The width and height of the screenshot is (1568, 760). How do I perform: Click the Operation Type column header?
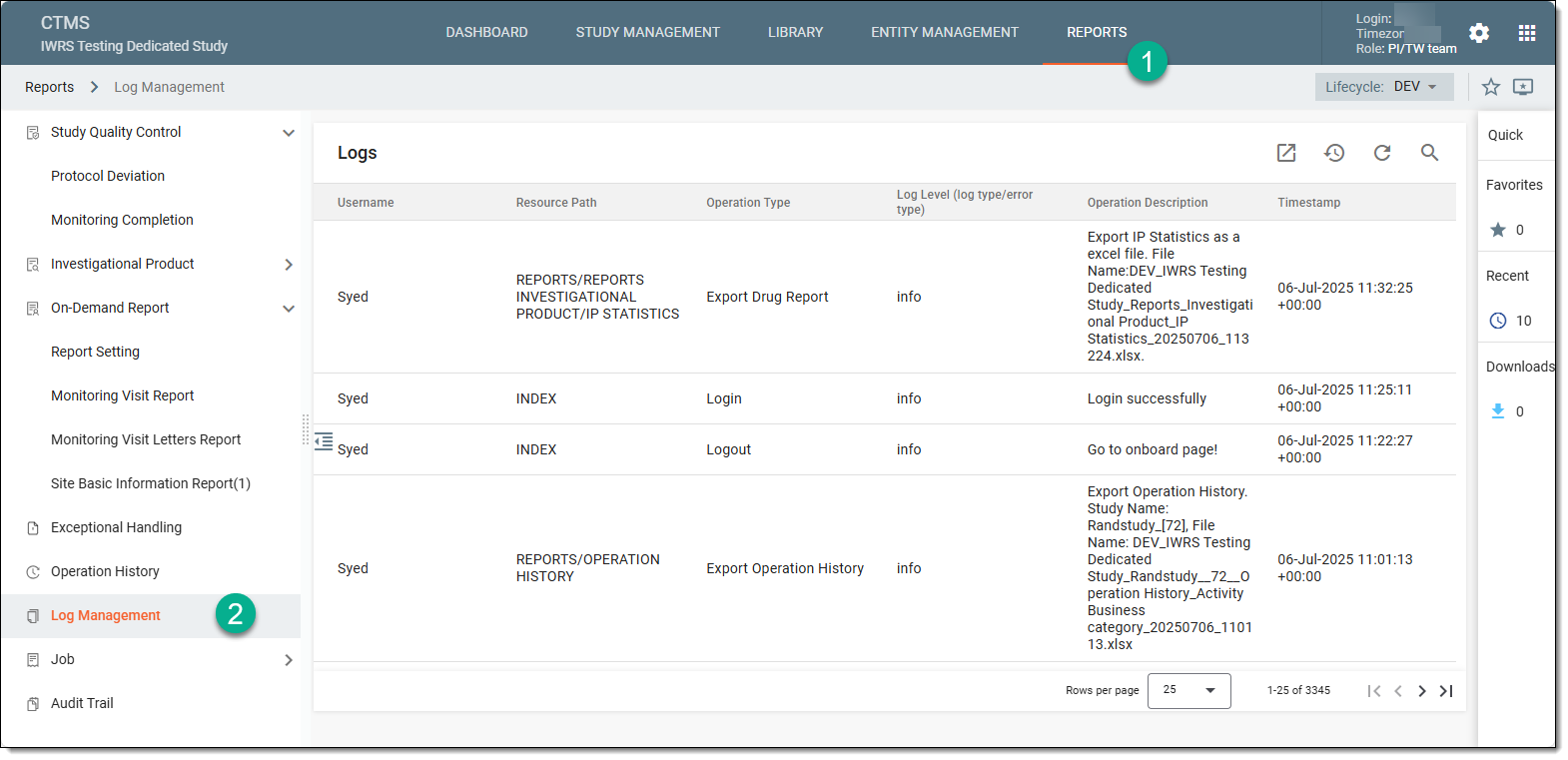tap(748, 203)
